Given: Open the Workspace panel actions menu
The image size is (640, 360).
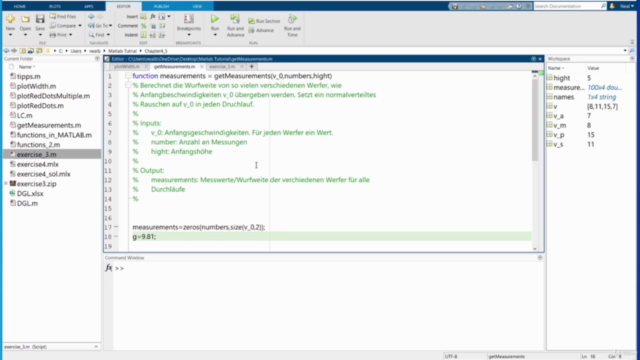Looking at the screenshot, I should 632,59.
